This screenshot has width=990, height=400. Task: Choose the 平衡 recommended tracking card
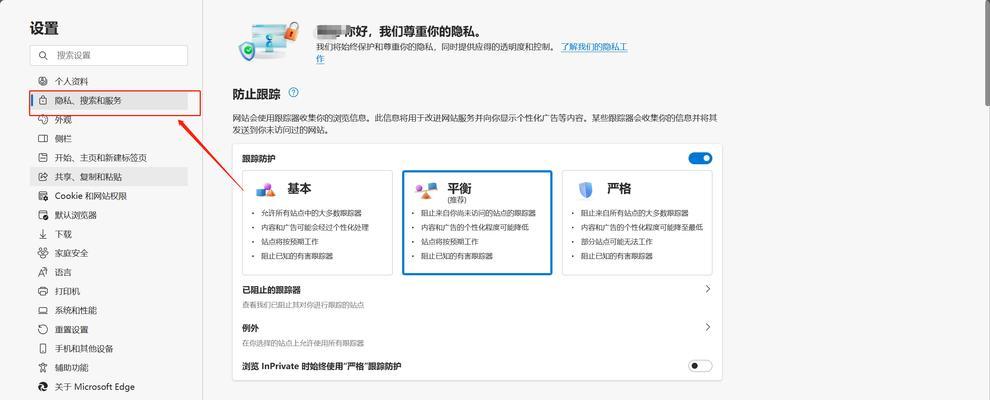point(477,222)
